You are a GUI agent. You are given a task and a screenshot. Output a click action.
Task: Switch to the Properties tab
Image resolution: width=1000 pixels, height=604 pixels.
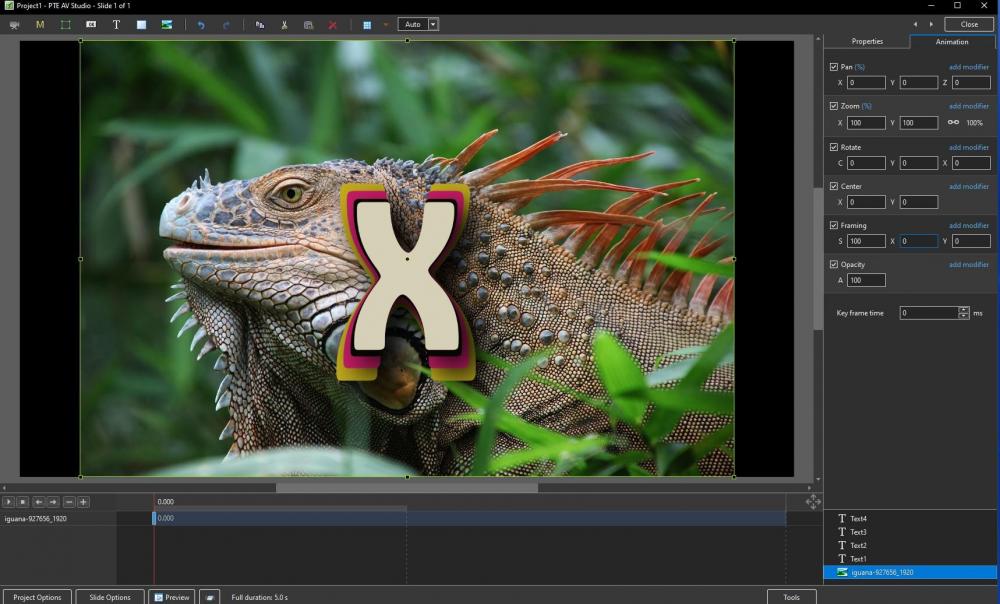point(867,42)
